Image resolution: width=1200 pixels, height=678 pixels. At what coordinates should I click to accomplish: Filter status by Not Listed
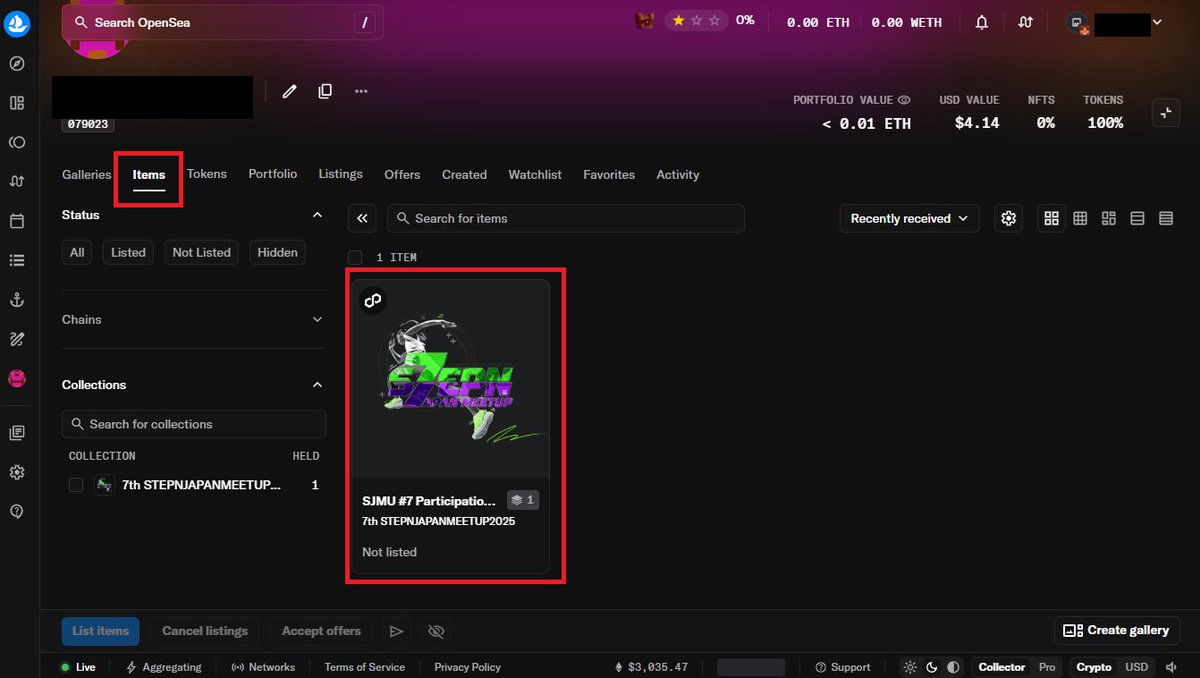(201, 252)
